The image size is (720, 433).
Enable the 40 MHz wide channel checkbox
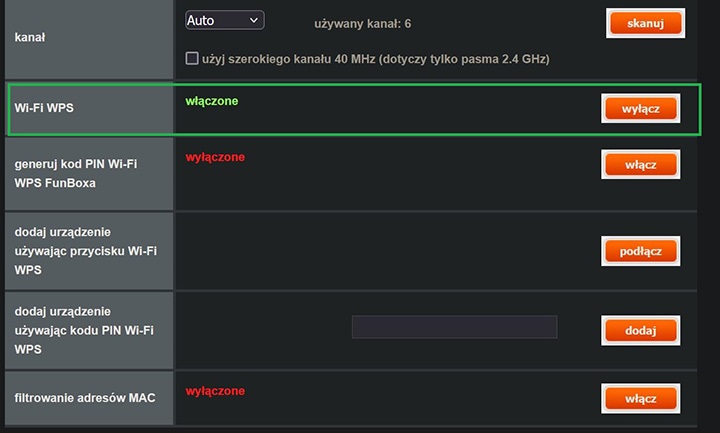tap(193, 59)
